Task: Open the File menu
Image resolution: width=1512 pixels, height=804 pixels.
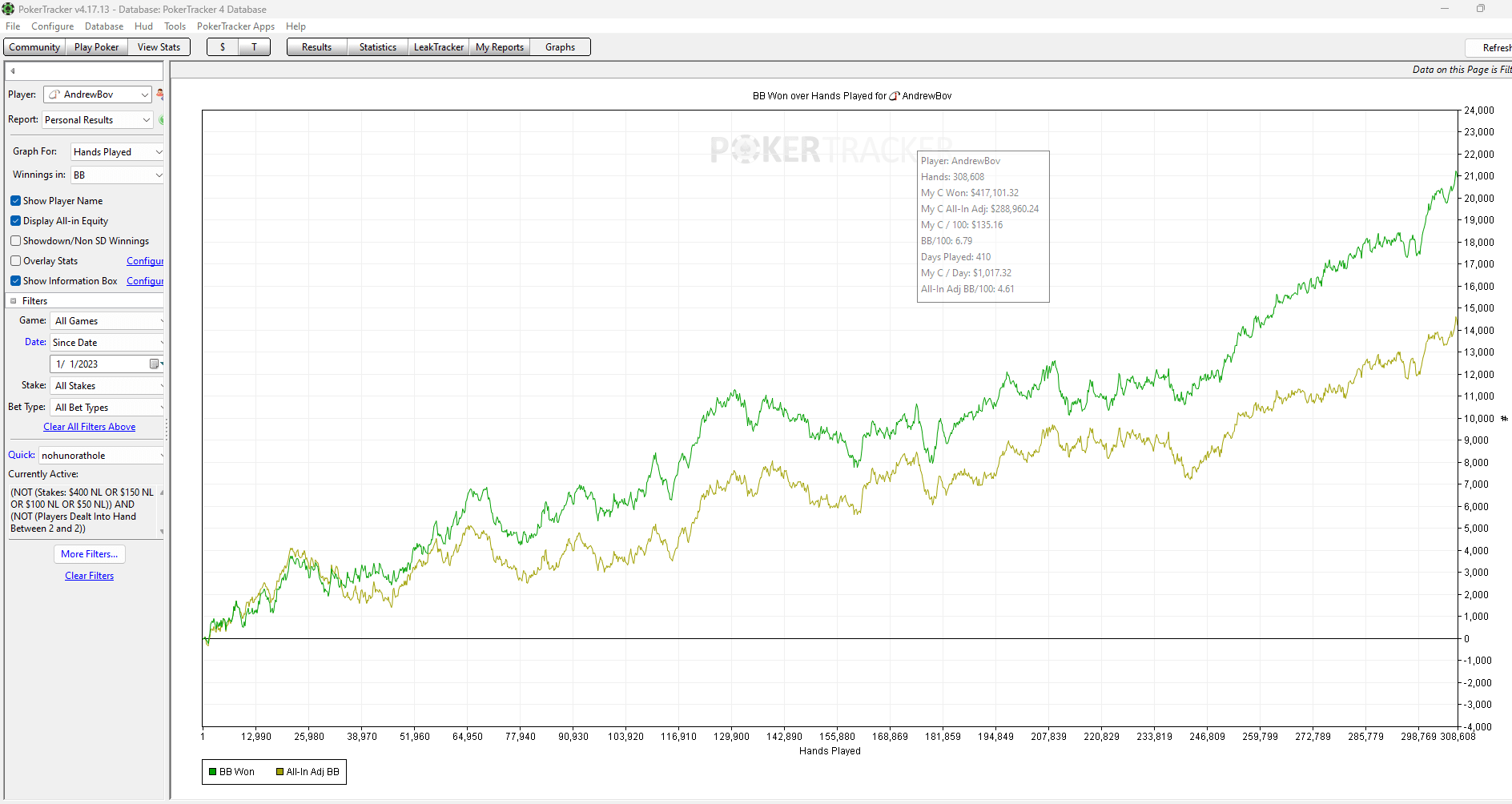Action: click(x=13, y=26)
